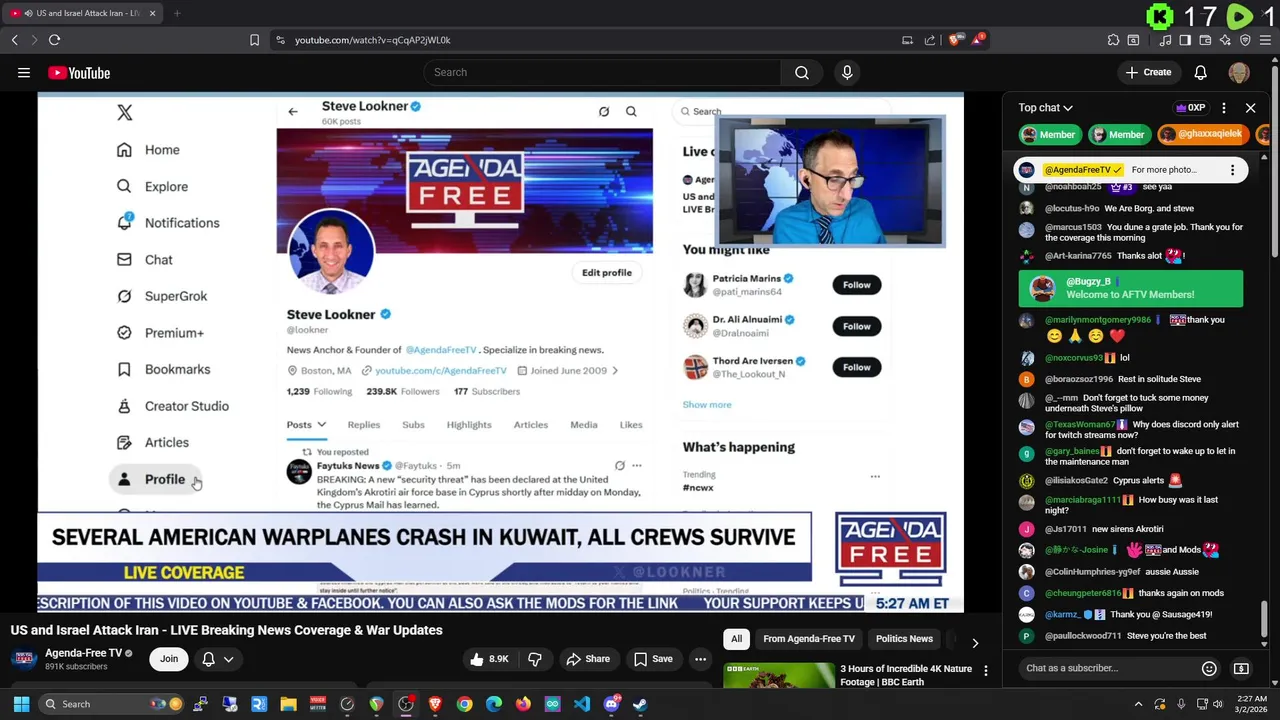Click the YouTube search magnifier button

point(802,72)
